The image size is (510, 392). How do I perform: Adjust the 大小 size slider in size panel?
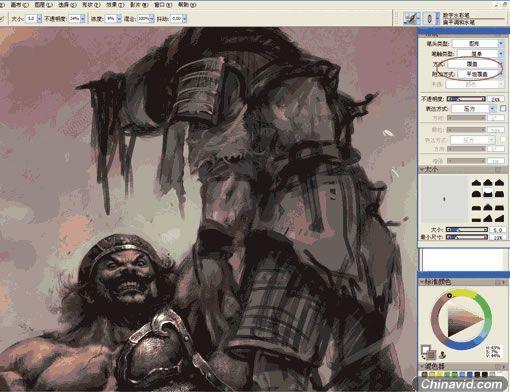coord(466,230)
